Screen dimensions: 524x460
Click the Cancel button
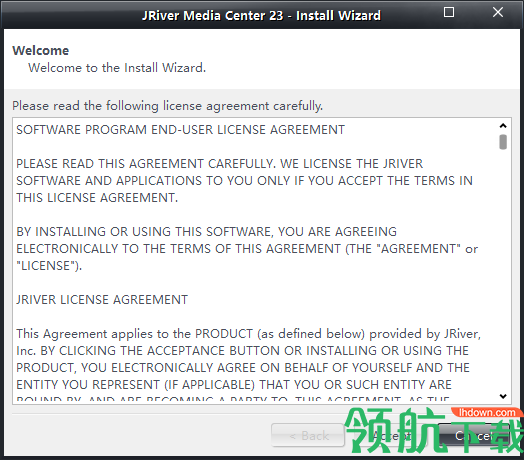pyautogui.click(x=474, y=435)
